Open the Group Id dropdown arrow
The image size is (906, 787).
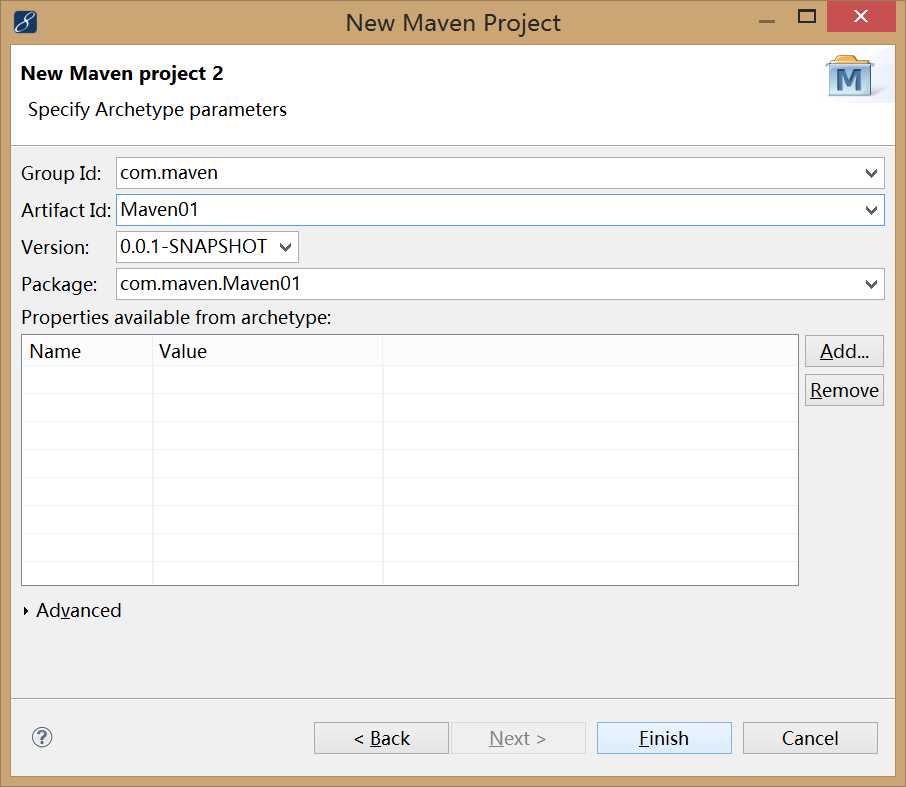pos(871,173)
